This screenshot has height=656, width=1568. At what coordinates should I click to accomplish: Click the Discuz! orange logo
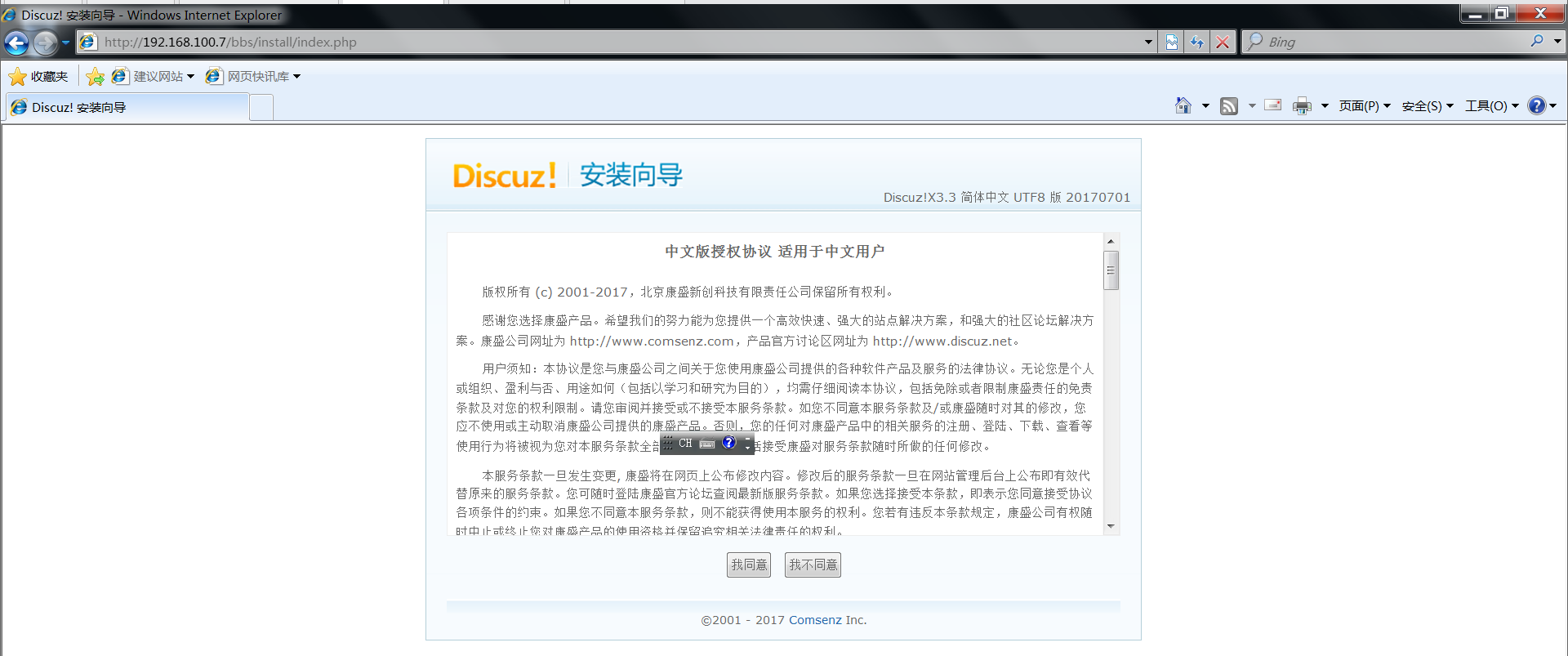[505, 176]
